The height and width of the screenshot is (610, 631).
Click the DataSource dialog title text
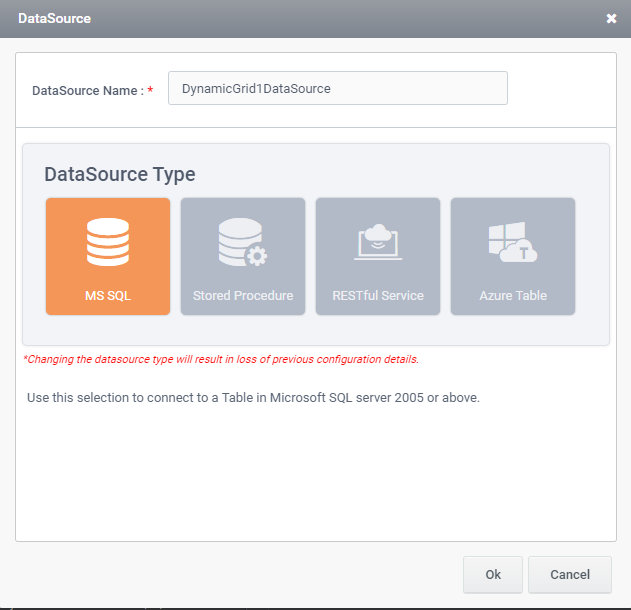pos(54,19)
